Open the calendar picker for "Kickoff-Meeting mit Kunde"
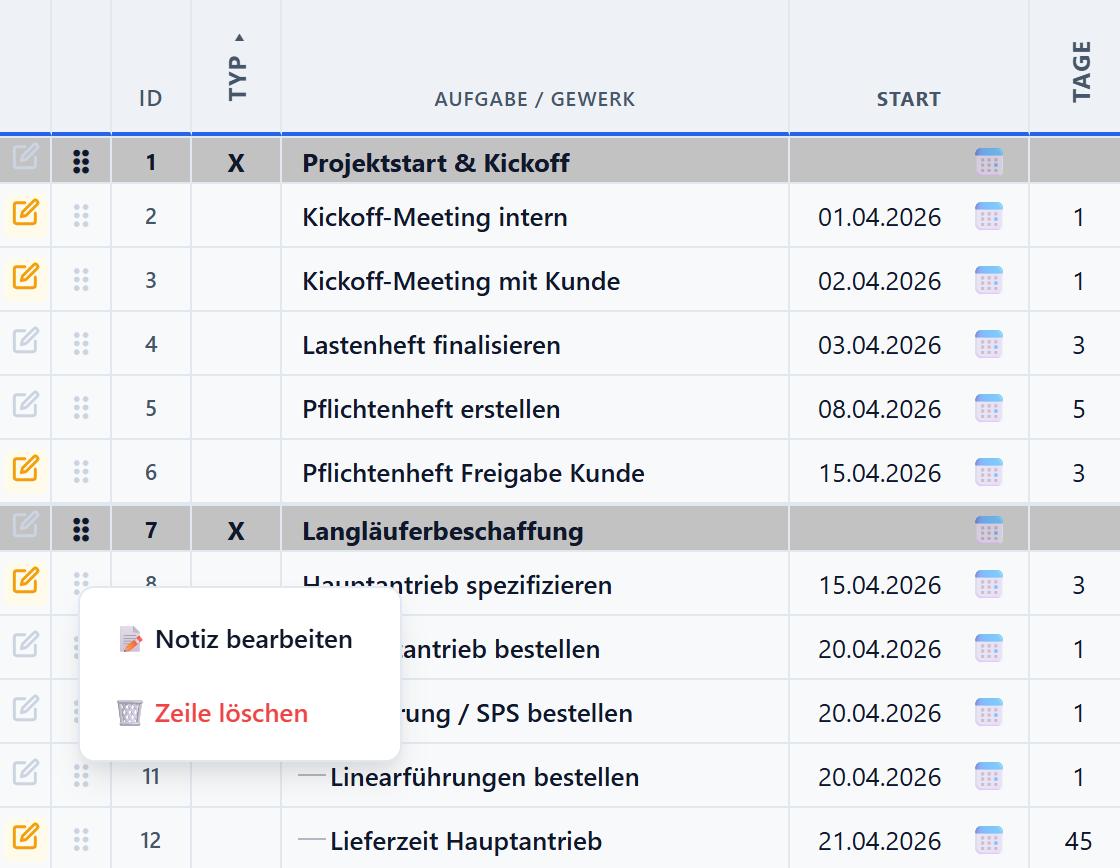Viewport: 1120px width, 868px height. pyautogui.click(x=988, y=280)
